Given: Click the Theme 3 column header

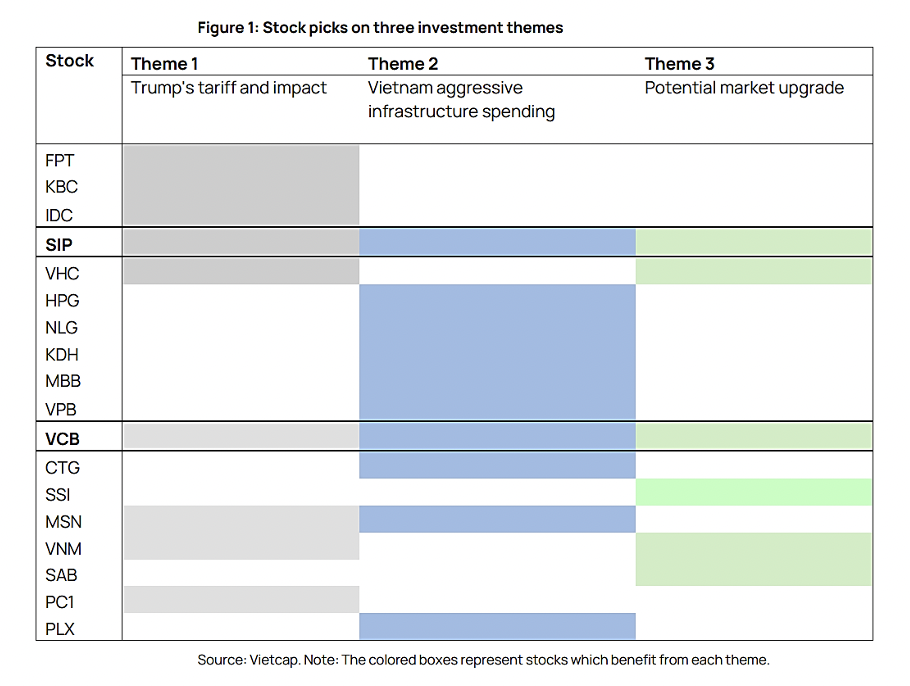Looking at the screenshot, I should coord(680,64).
